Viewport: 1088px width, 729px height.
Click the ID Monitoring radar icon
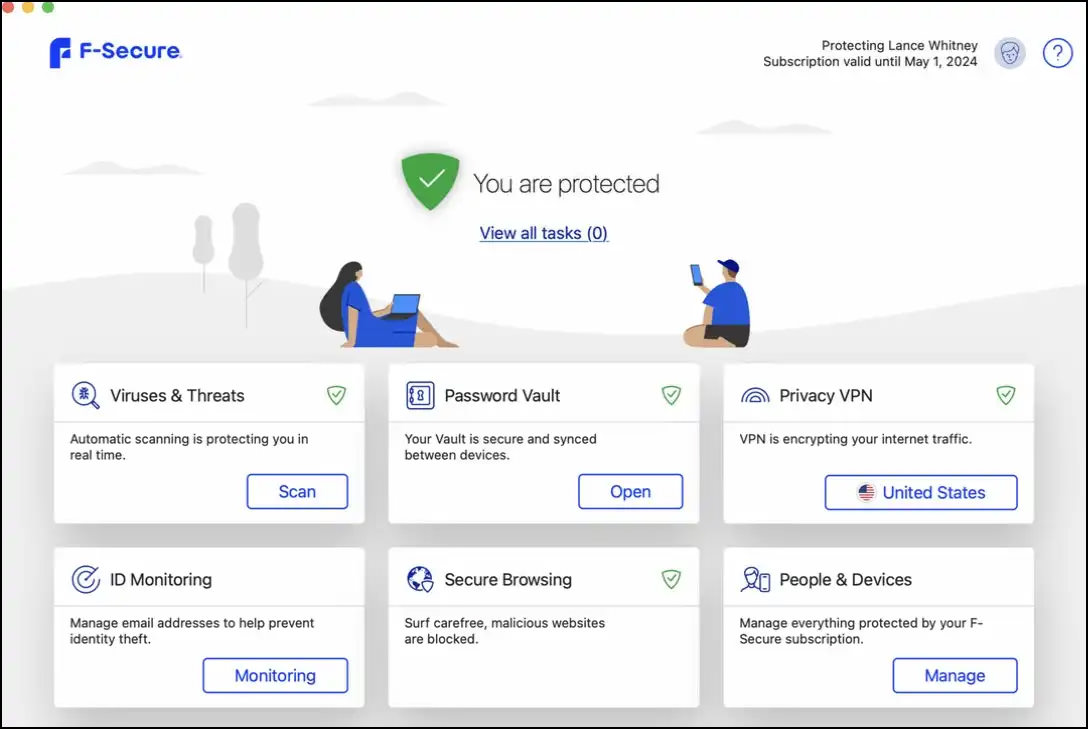[85, 579]
